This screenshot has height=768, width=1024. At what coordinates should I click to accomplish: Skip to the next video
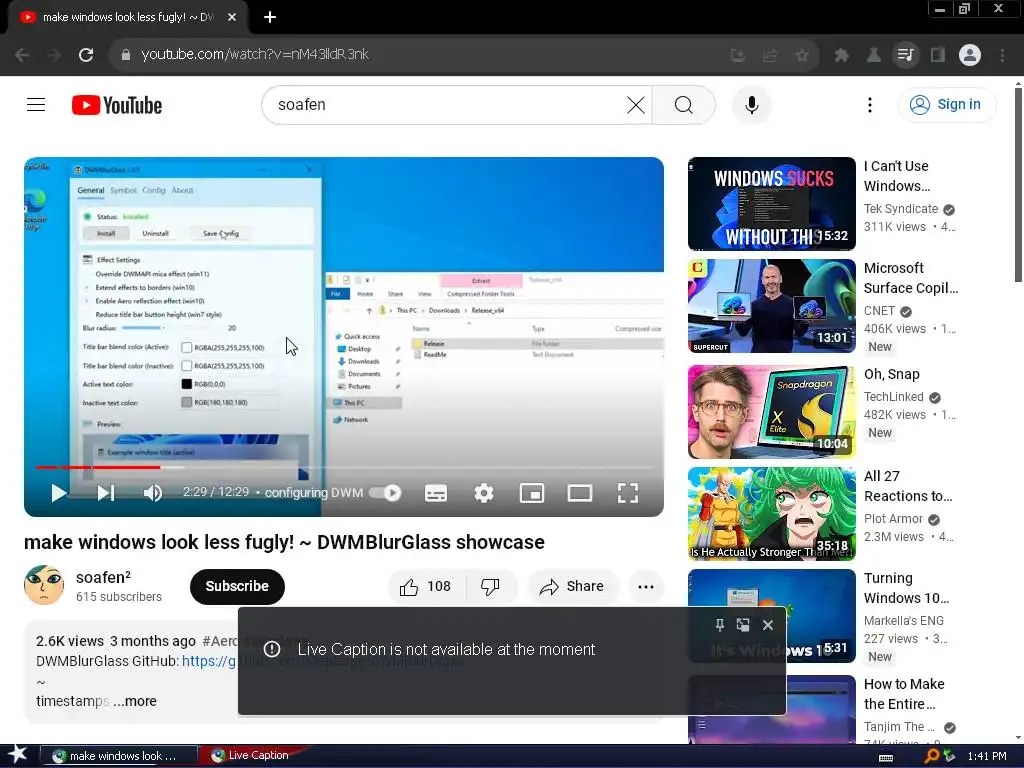pyautogui.click(x=106, y=493)
